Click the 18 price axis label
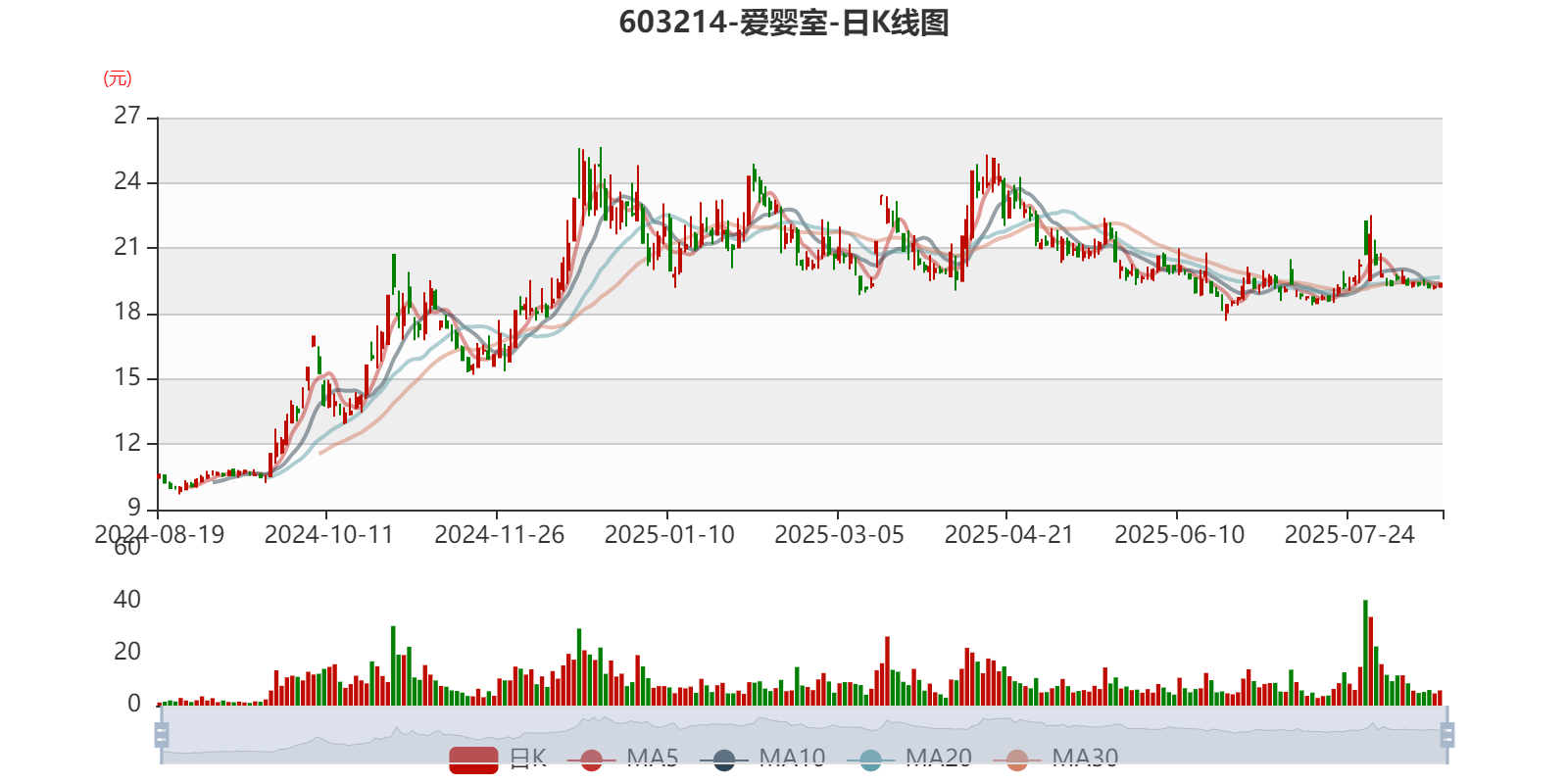This screenshot has height=784, width=1568. pos(127,313)
